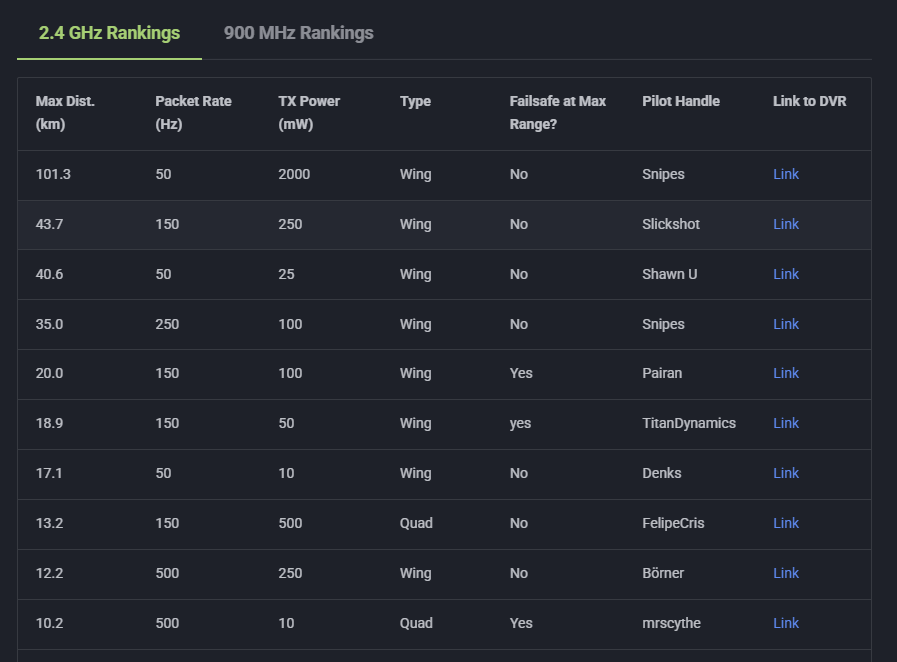Switch to the 900 MHz Rankings tab
The image size is (897, 662).
point(298,33)
